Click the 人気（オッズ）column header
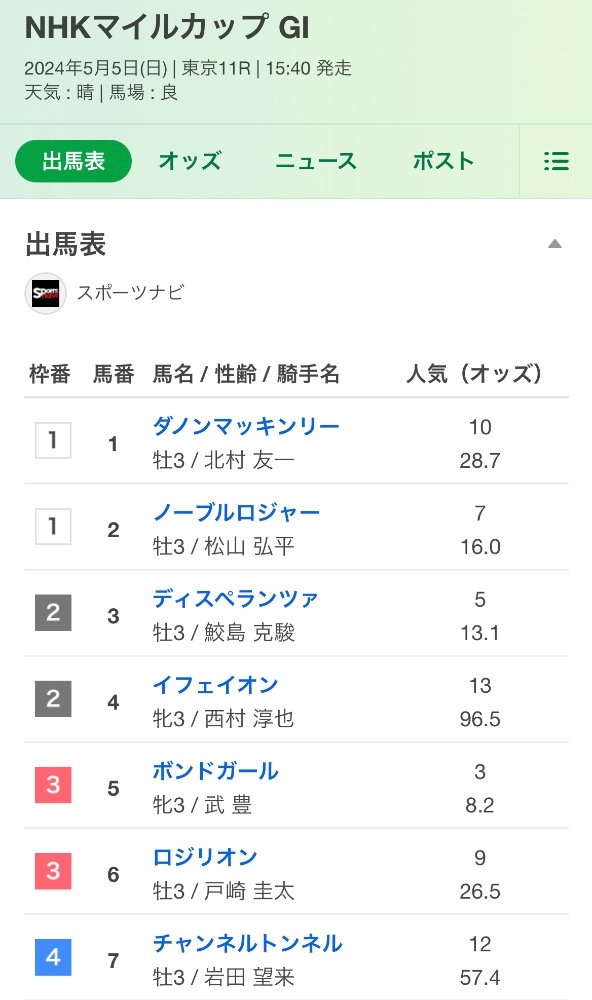Screen dimensions: 592x1000 pyautogui.click(x=475, y=373)
